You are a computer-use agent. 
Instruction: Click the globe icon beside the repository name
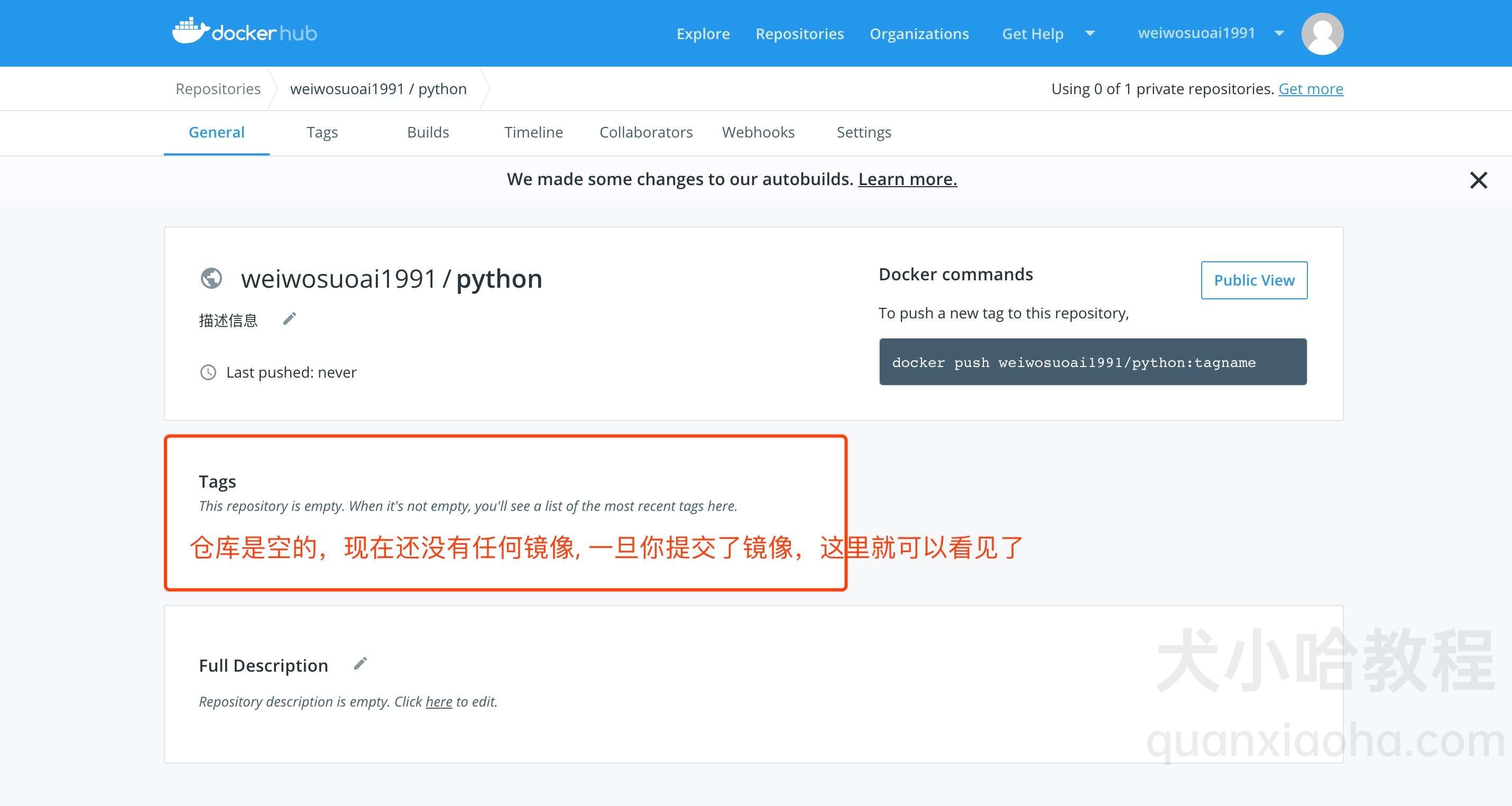pos(213,279)
